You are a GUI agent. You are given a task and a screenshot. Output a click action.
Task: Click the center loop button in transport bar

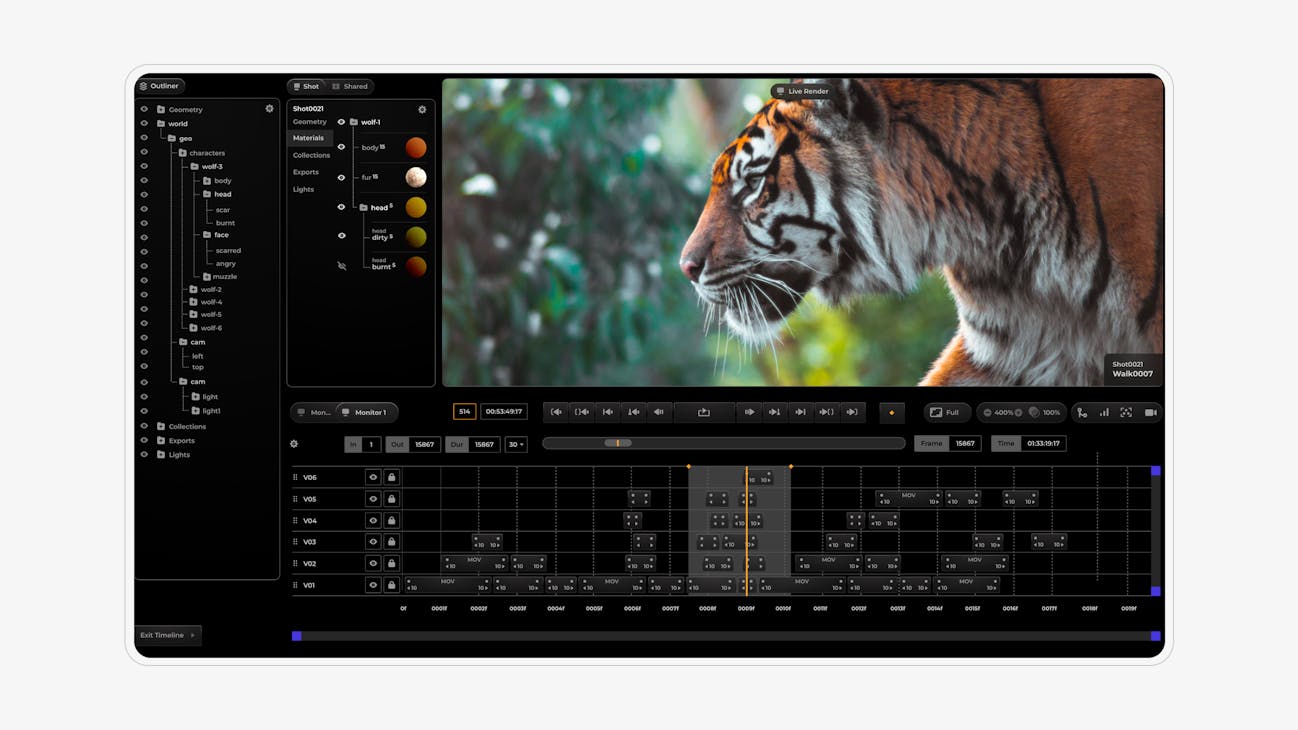tap(704, 412)
